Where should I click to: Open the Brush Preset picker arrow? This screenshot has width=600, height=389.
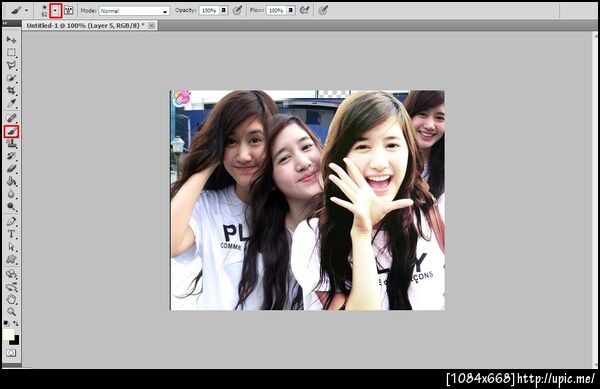56,11
